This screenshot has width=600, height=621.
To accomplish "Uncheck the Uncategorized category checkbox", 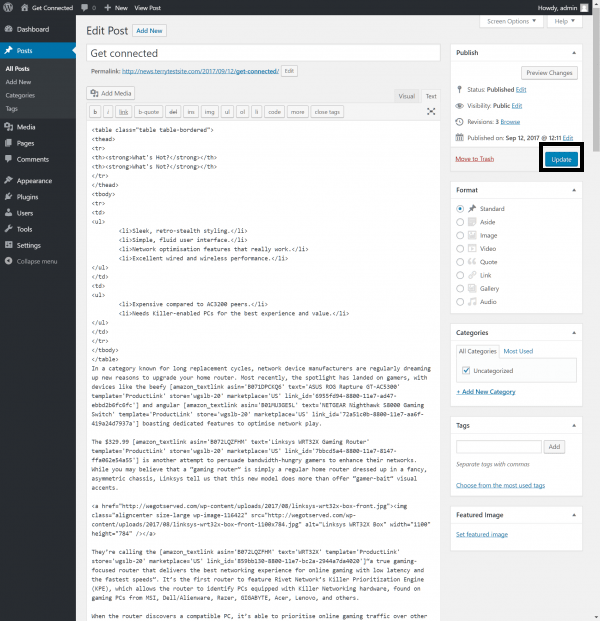I will coord(466,370).
